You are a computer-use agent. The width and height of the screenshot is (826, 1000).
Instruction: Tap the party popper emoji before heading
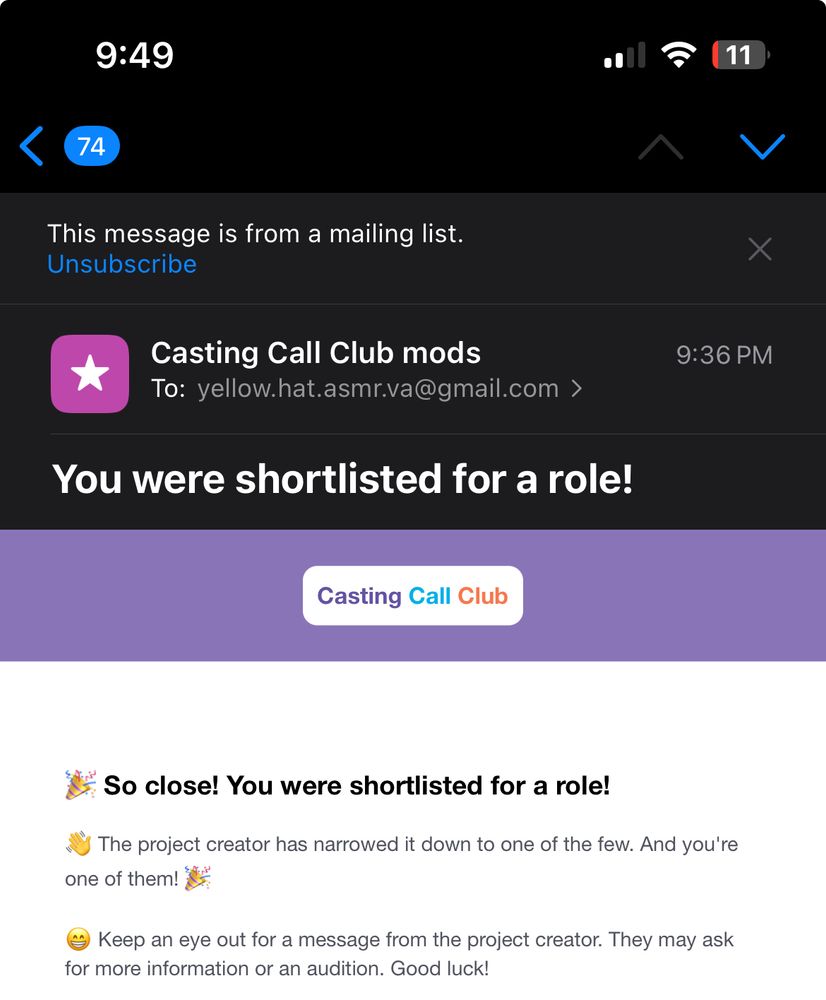pyautogui.click(x=81, y=785)
